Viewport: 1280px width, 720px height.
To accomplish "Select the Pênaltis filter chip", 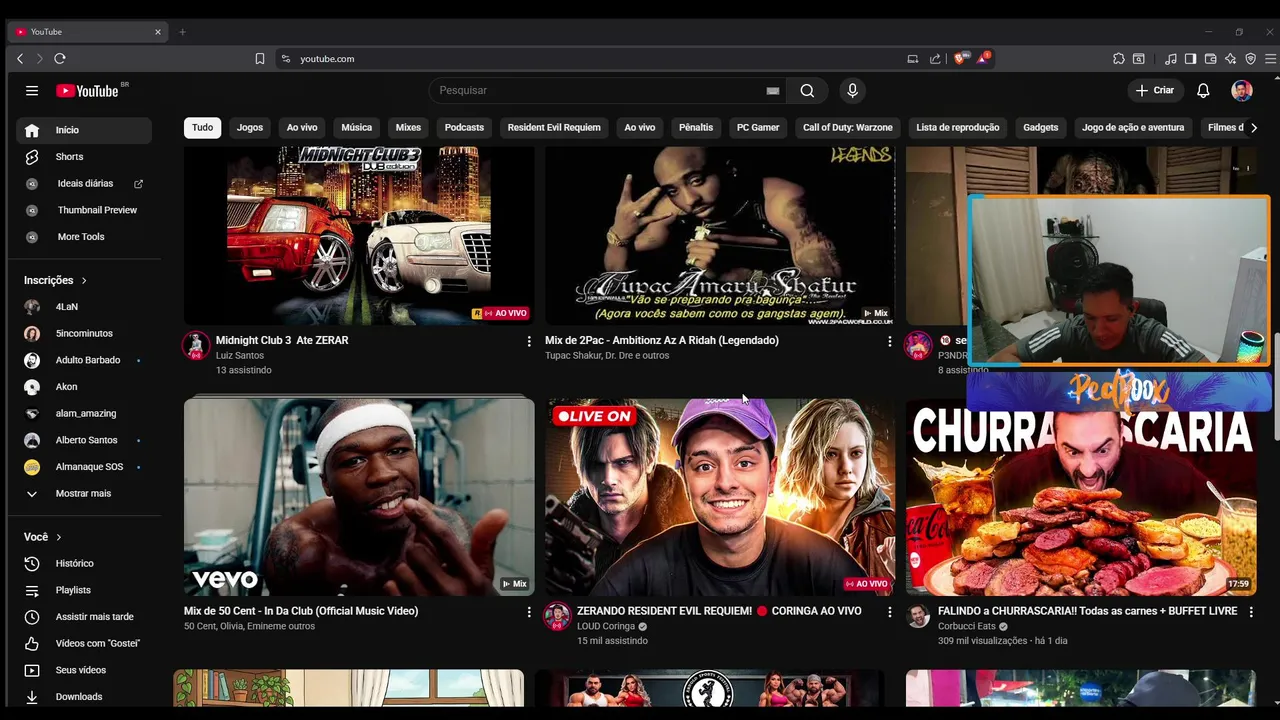I will [x=696, y=127].
